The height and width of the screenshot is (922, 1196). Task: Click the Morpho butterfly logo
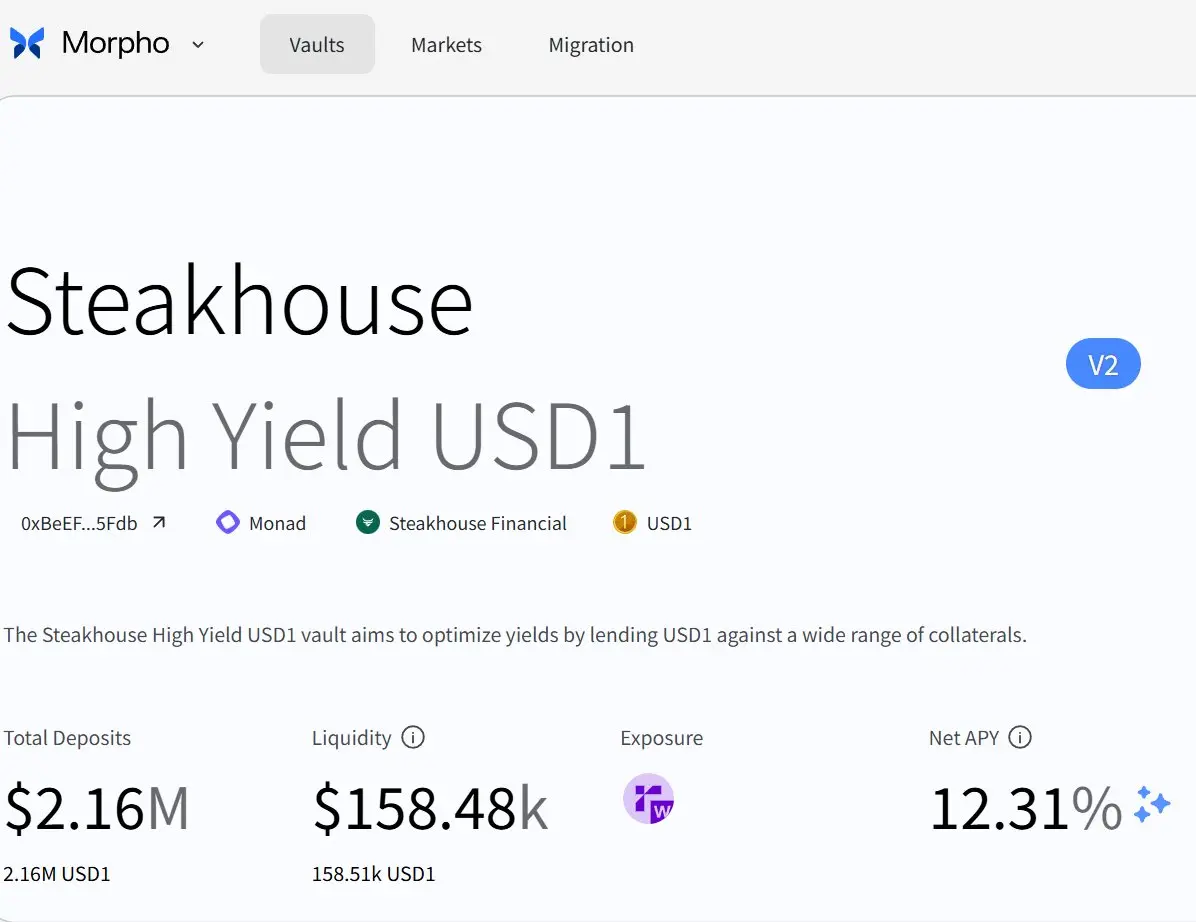[x=27, y=43]
